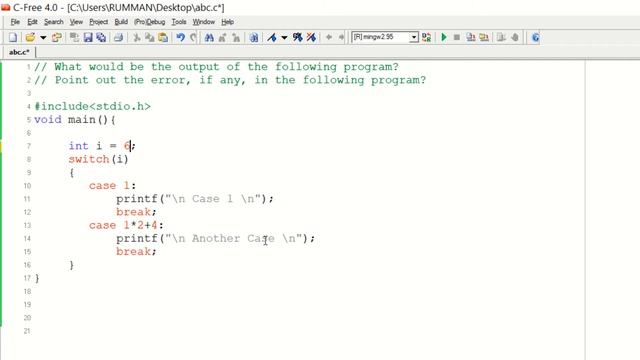Open the Help menu
The width and height of the screenshot is (640, 360).
tap(227, 22)
